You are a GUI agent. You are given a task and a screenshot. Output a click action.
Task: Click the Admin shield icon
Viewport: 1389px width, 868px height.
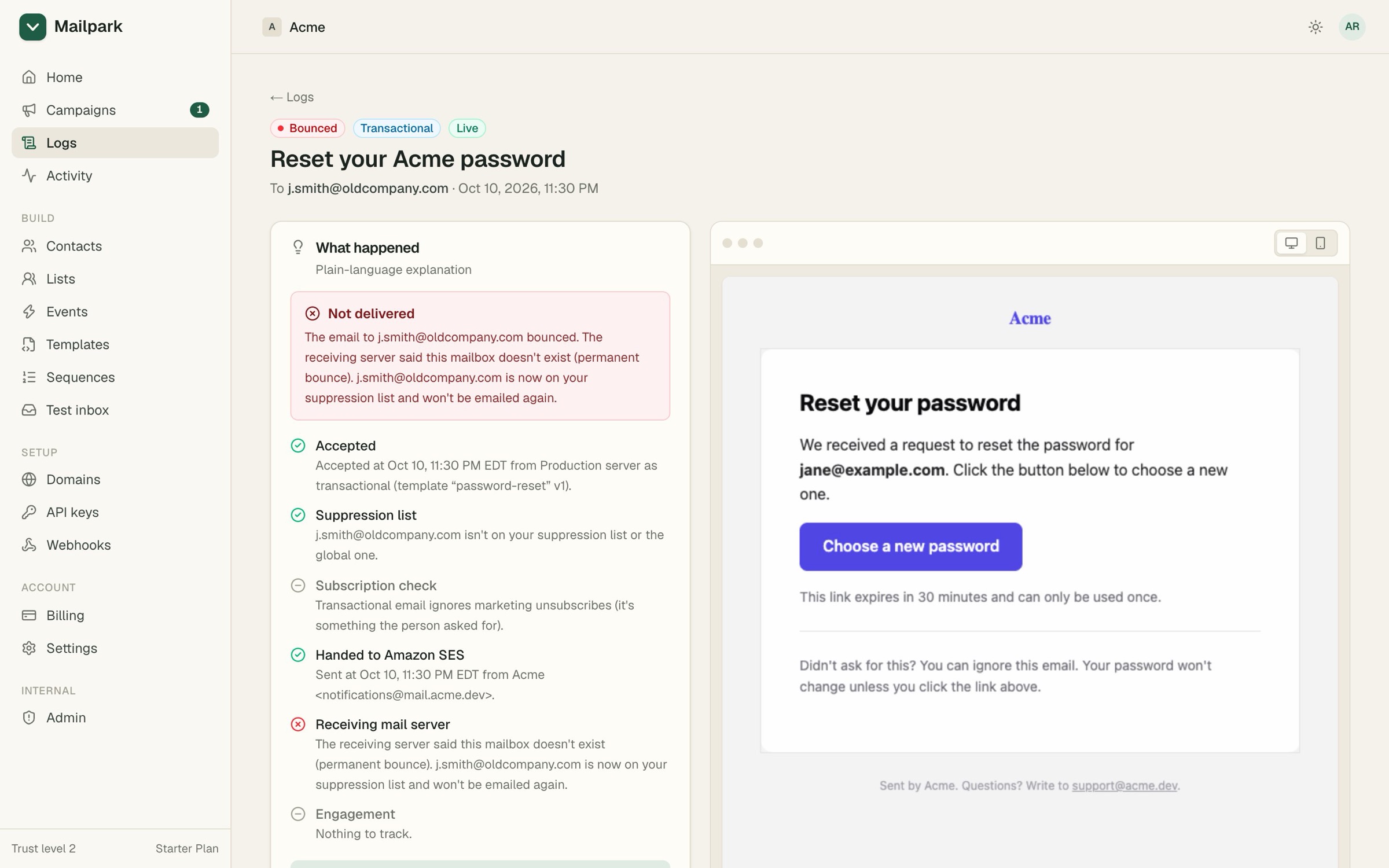[x=29, y=718]
